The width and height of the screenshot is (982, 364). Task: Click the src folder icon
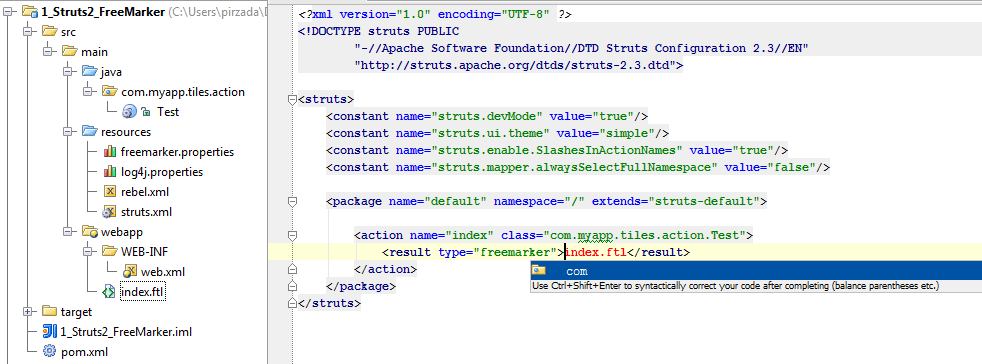[49, 31]
